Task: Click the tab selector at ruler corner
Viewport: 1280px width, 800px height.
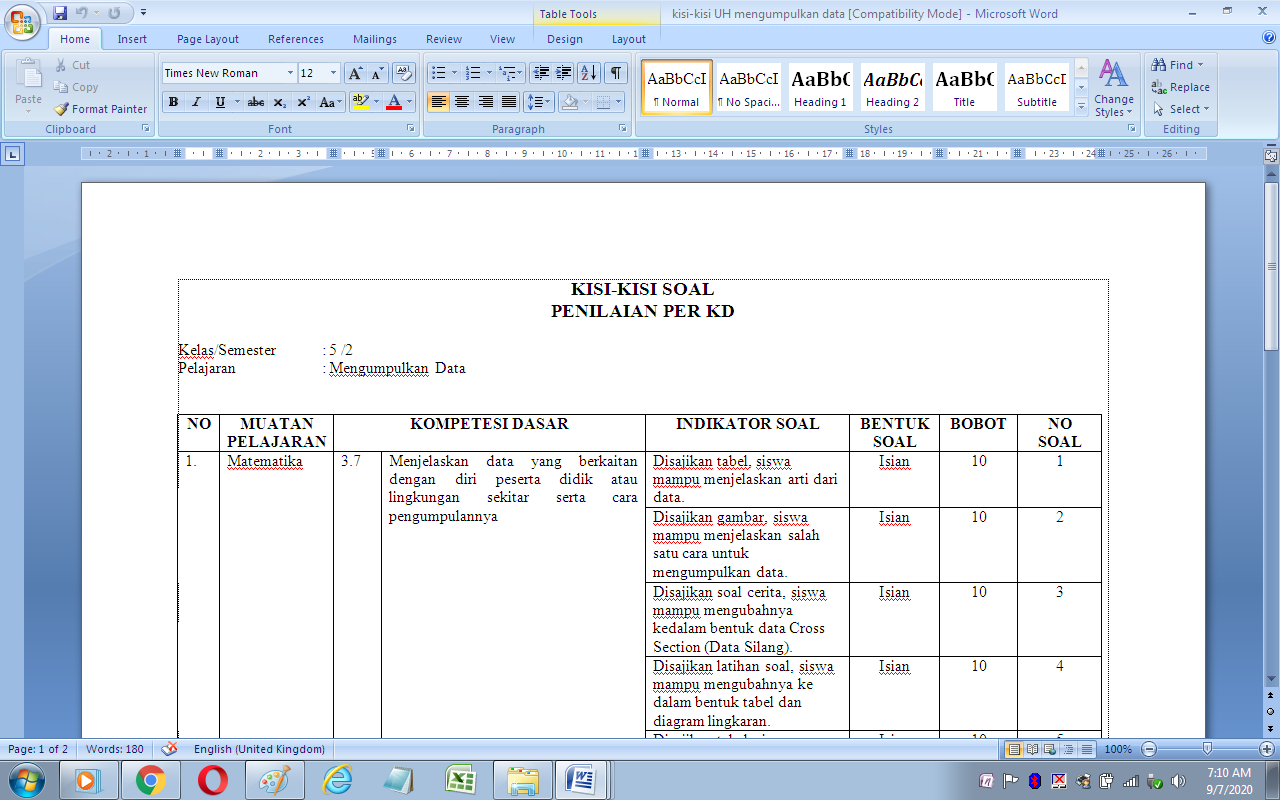Action: tap(13, 154)
